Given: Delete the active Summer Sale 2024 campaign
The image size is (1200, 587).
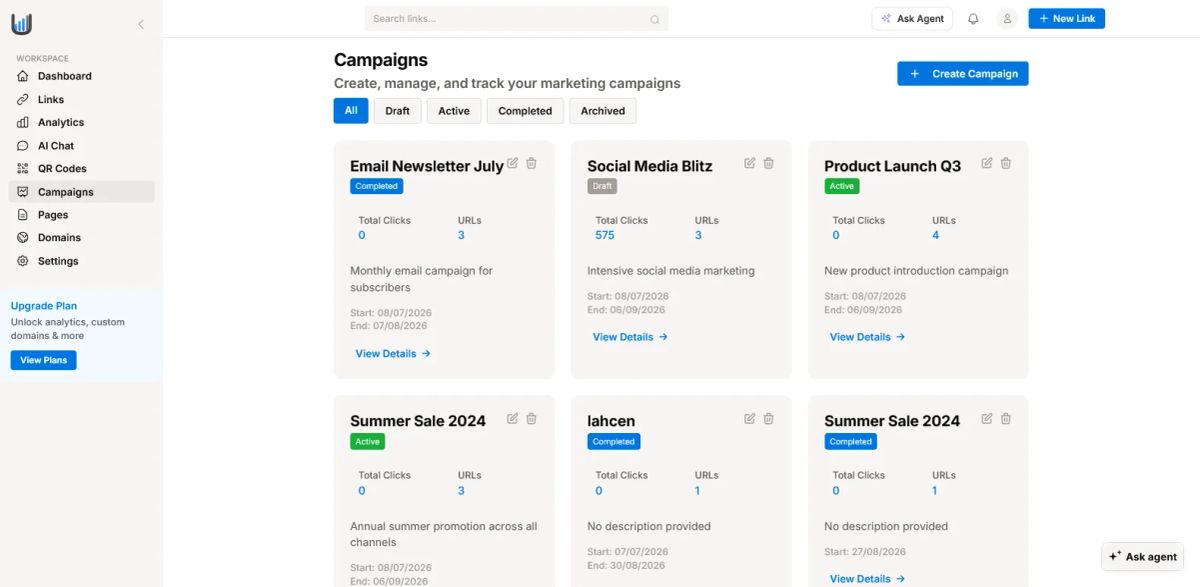Looking at the screenshot, I should (532, 418).
